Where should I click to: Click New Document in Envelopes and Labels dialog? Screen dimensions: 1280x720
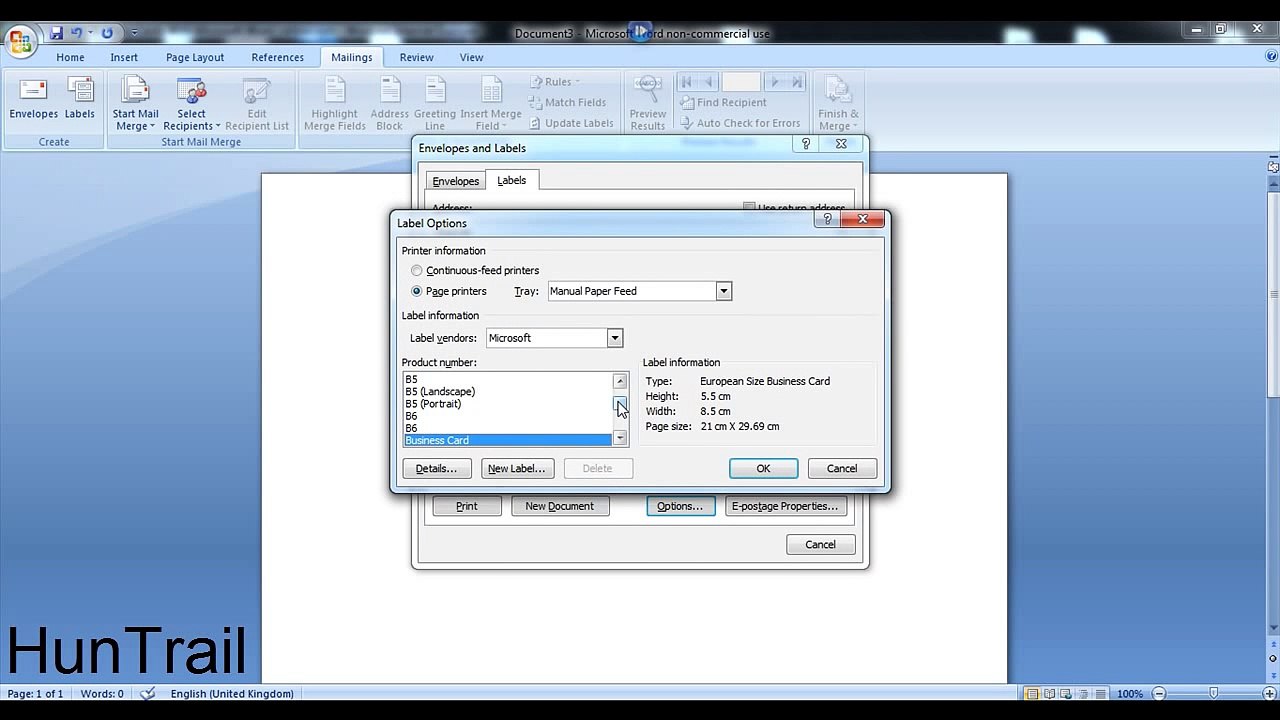pyautogui.click(x=560, y=506)
